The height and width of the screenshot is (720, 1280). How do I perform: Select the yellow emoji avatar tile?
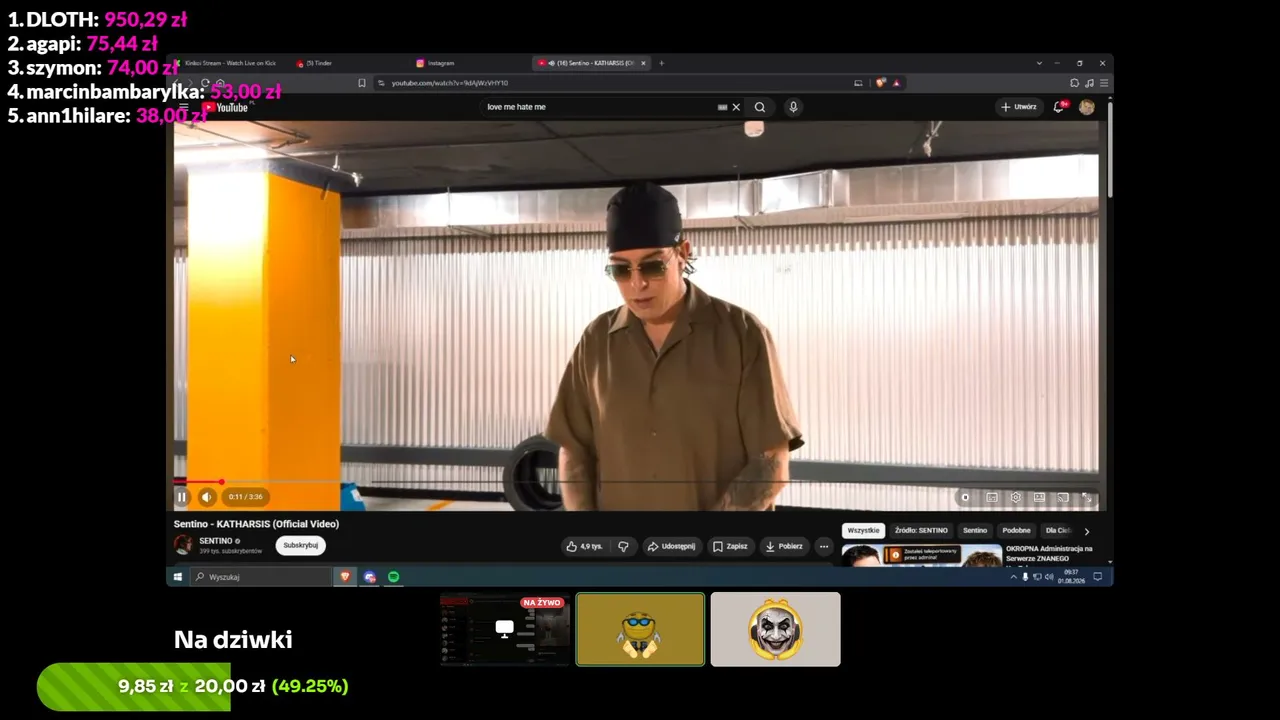coord(640,630)
